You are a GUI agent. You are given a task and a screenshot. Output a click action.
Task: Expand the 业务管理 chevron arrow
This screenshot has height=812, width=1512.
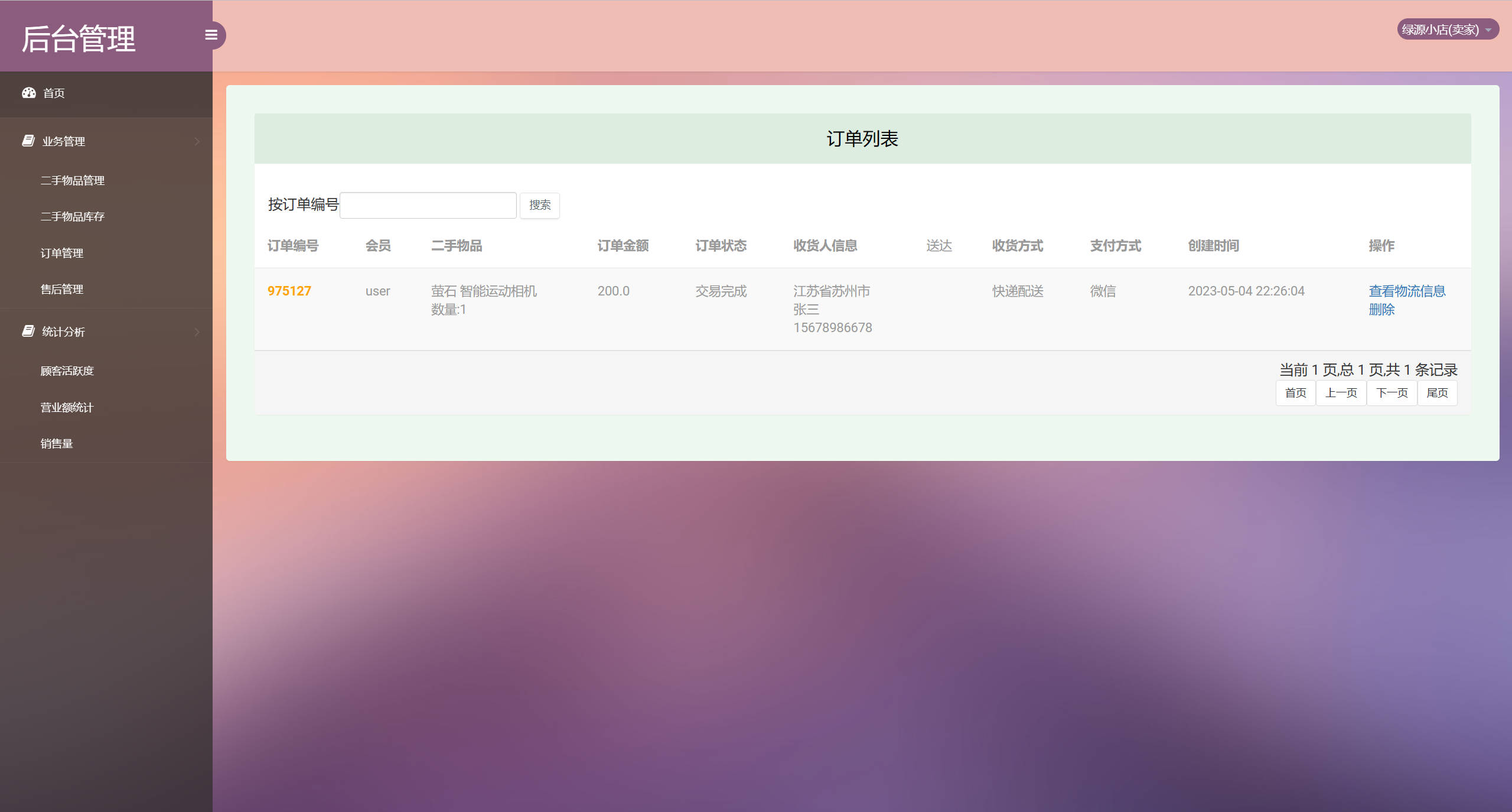click(x=197, y=141)
